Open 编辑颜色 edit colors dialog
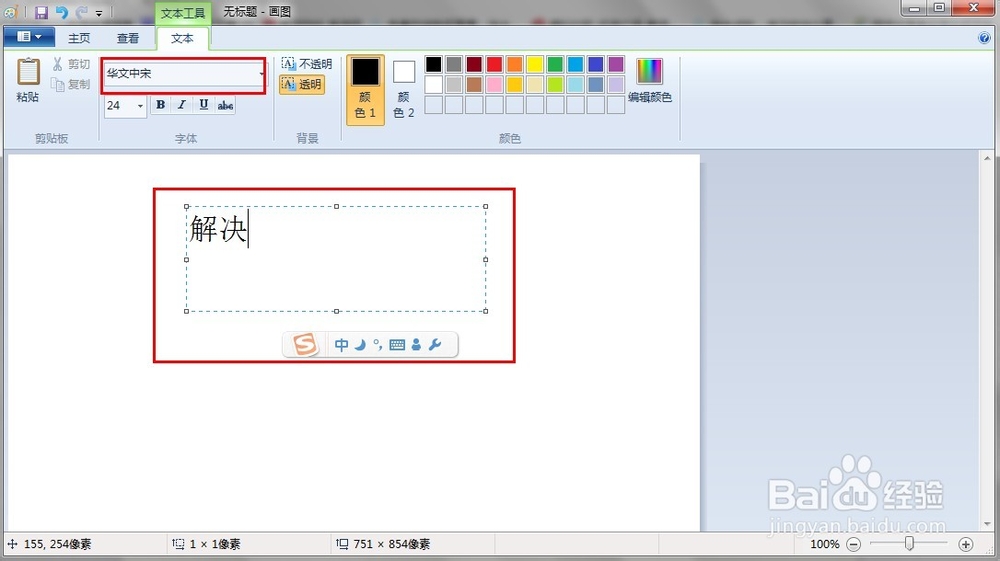The width and height of the screenshot is (1000, 561). [x=649, y=80]
